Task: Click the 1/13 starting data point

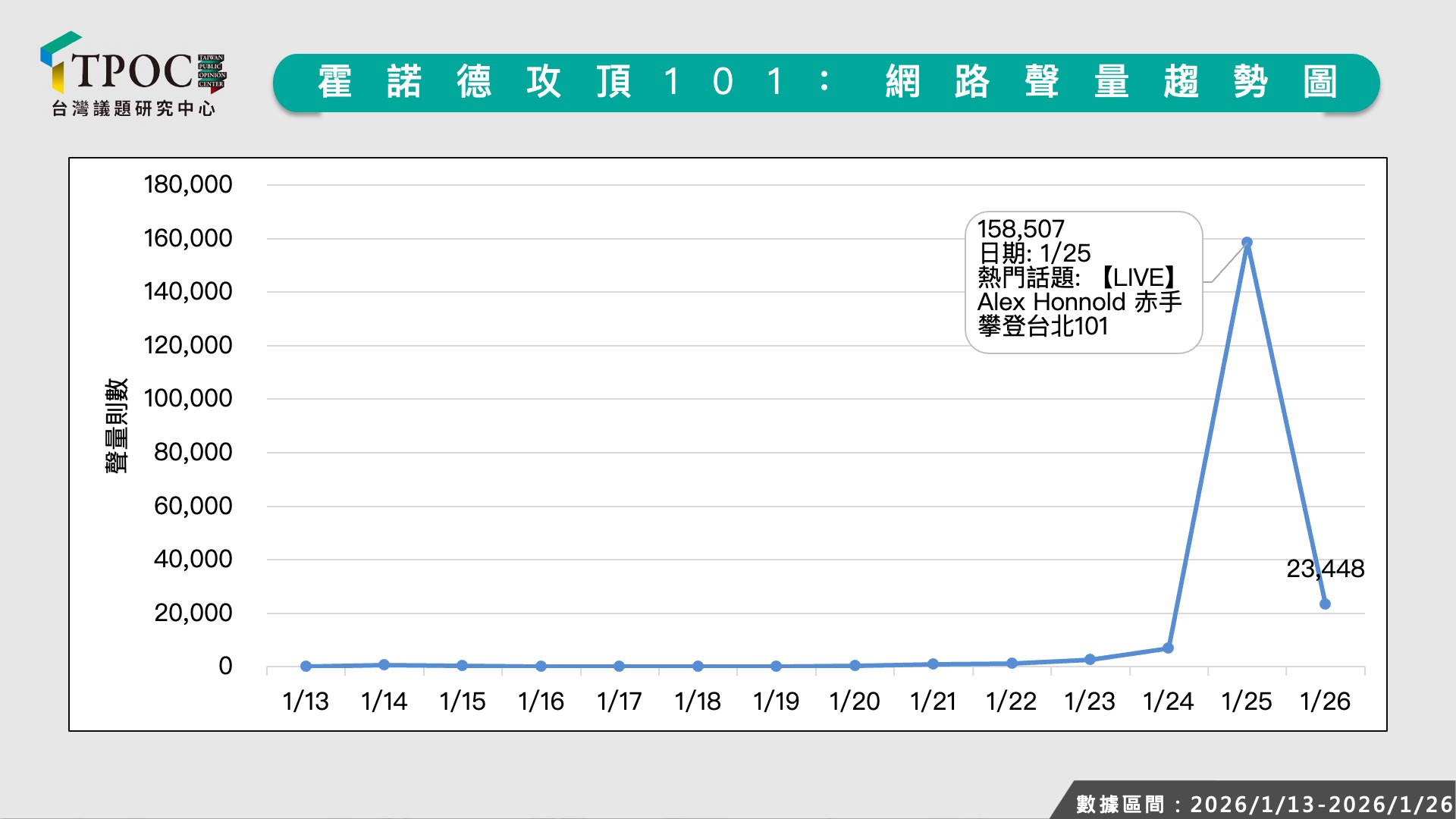Action: (x=306, y=666)
